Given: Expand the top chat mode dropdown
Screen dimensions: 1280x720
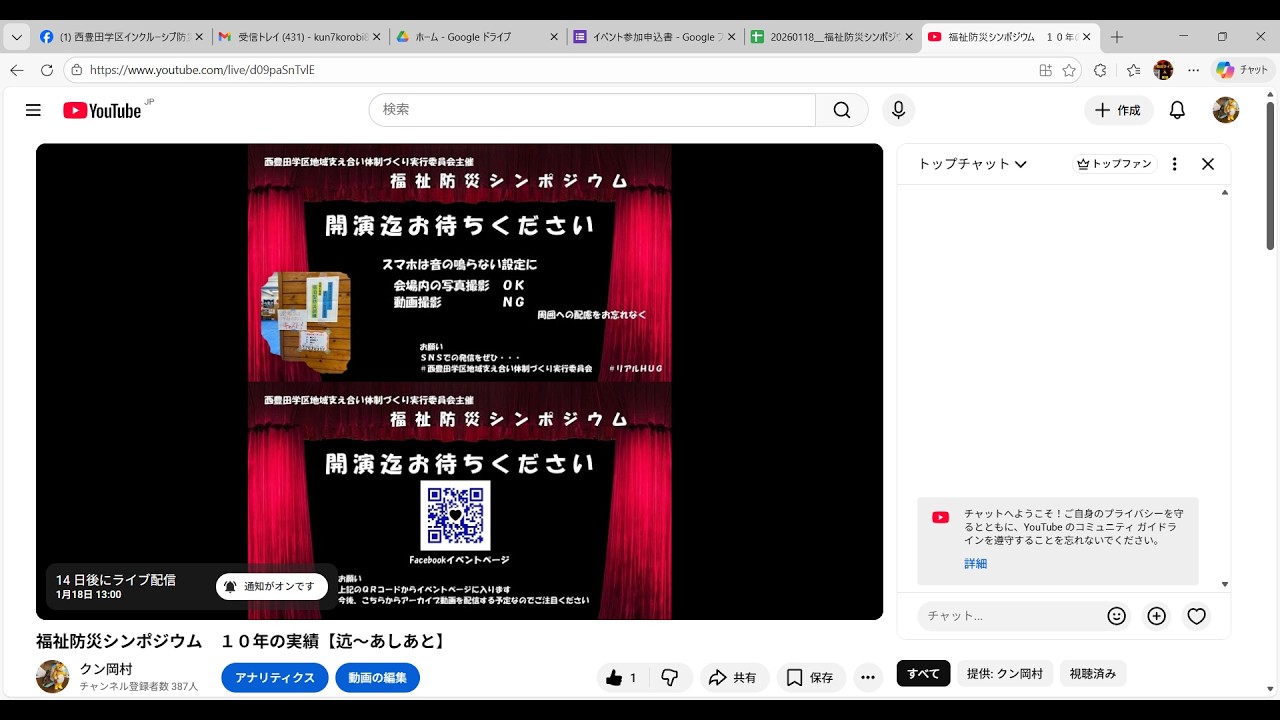Looking at the screenshot, I should pos(972,164).
